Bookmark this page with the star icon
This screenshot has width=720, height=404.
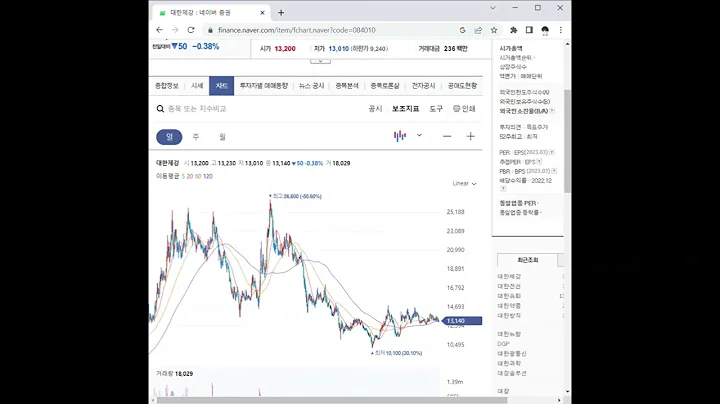[x=494, y=30]
